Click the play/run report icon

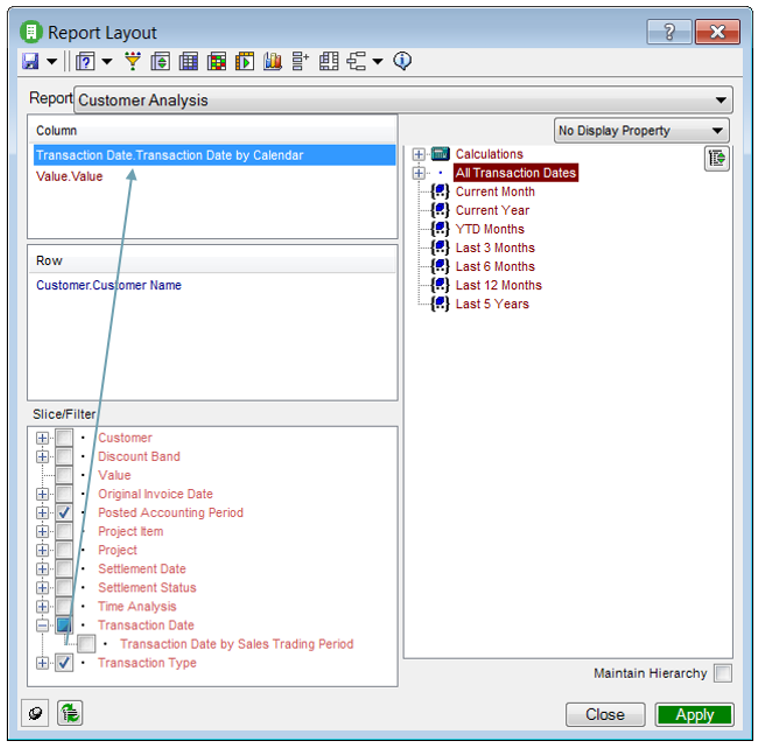[x=244, y=61]
